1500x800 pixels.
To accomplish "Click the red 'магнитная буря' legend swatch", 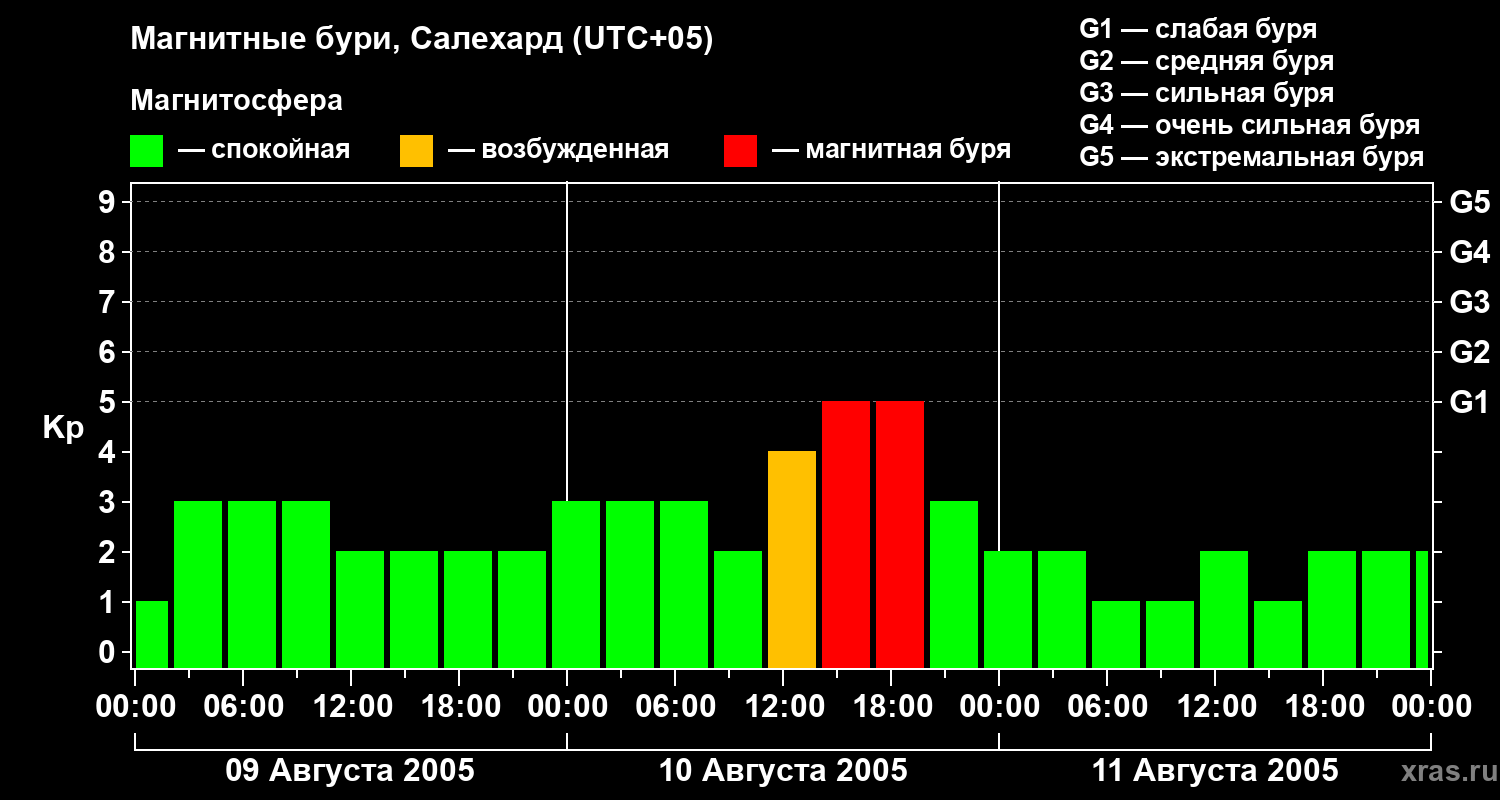I will [x=740, y=151].
